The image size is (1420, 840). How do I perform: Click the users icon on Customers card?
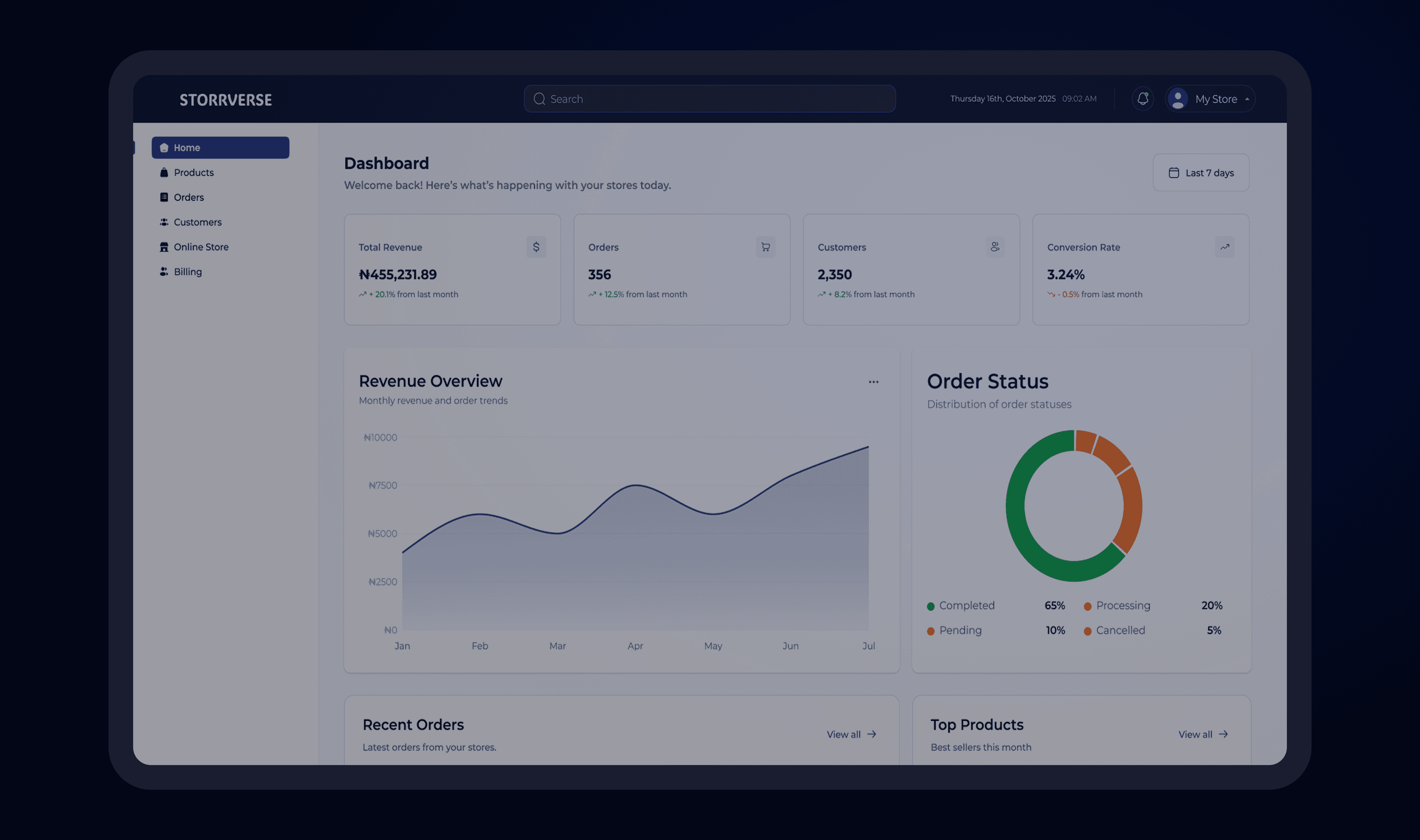995,247
